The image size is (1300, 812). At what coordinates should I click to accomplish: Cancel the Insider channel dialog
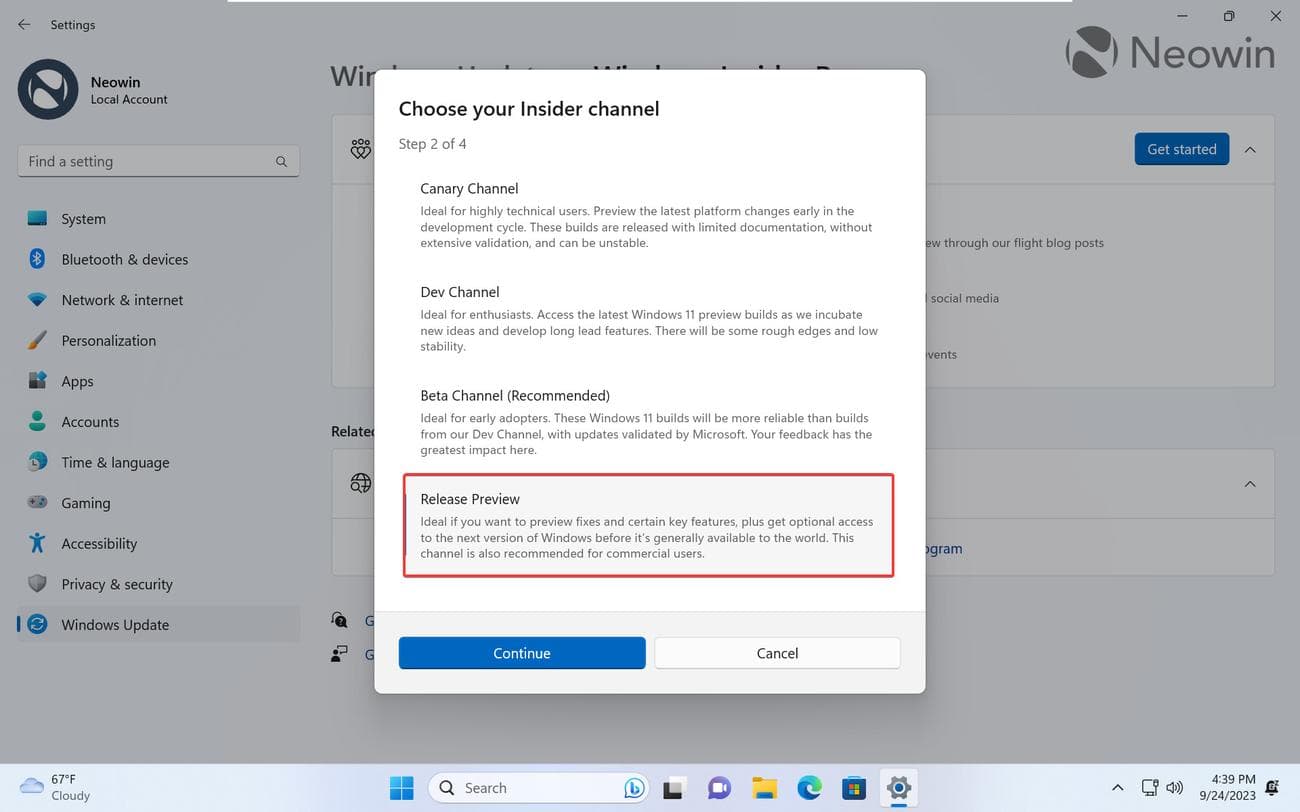click(777, 652)
